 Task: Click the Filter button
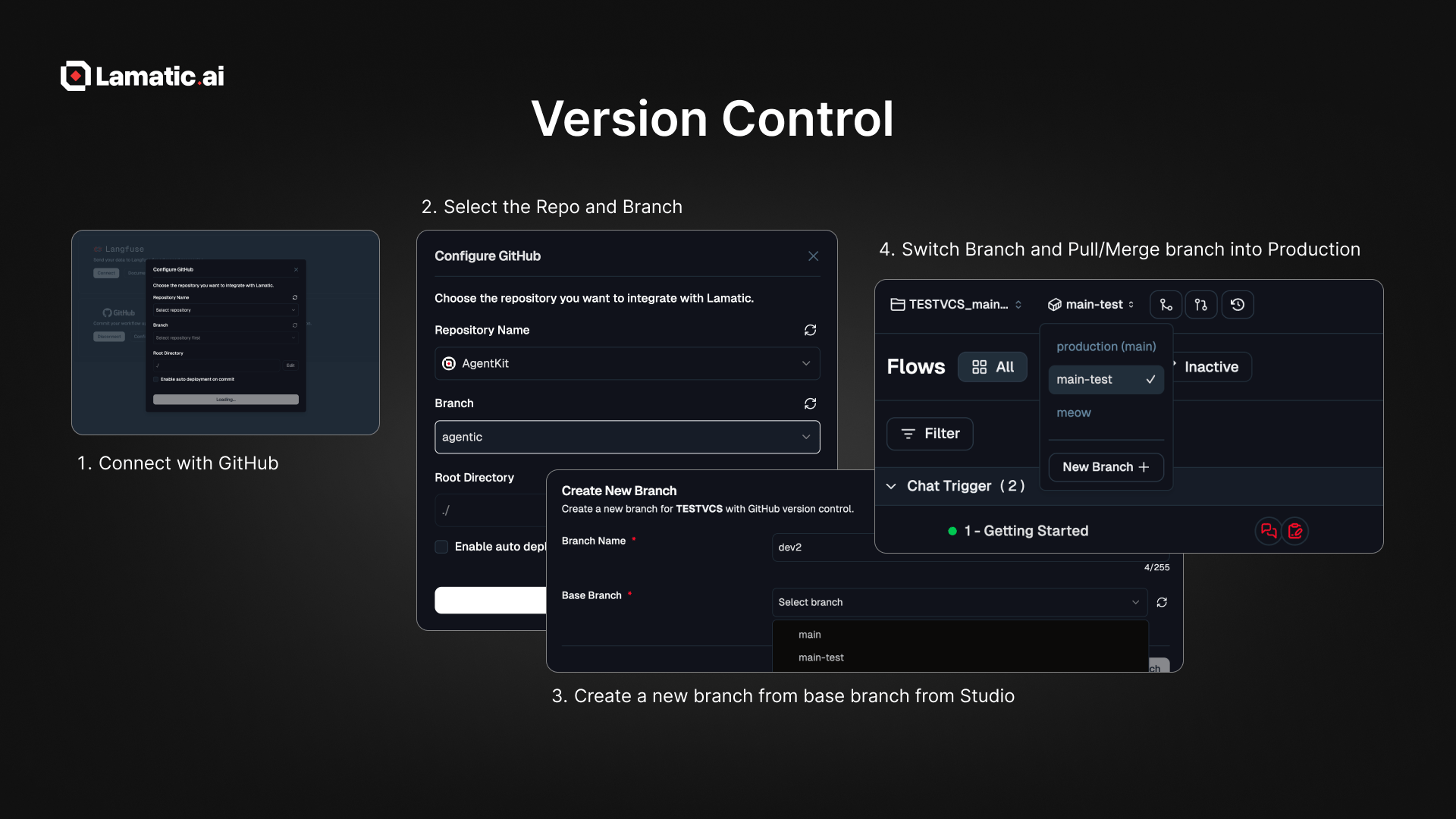pyautogui.click(x=930, y=434)
